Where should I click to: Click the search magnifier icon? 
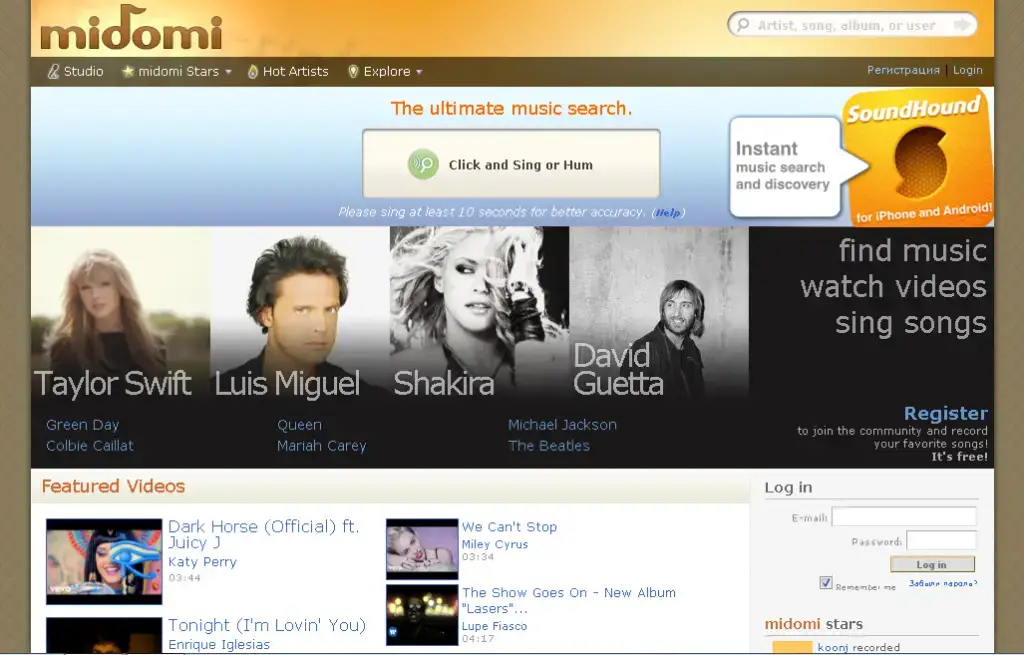tap(743, 25)
